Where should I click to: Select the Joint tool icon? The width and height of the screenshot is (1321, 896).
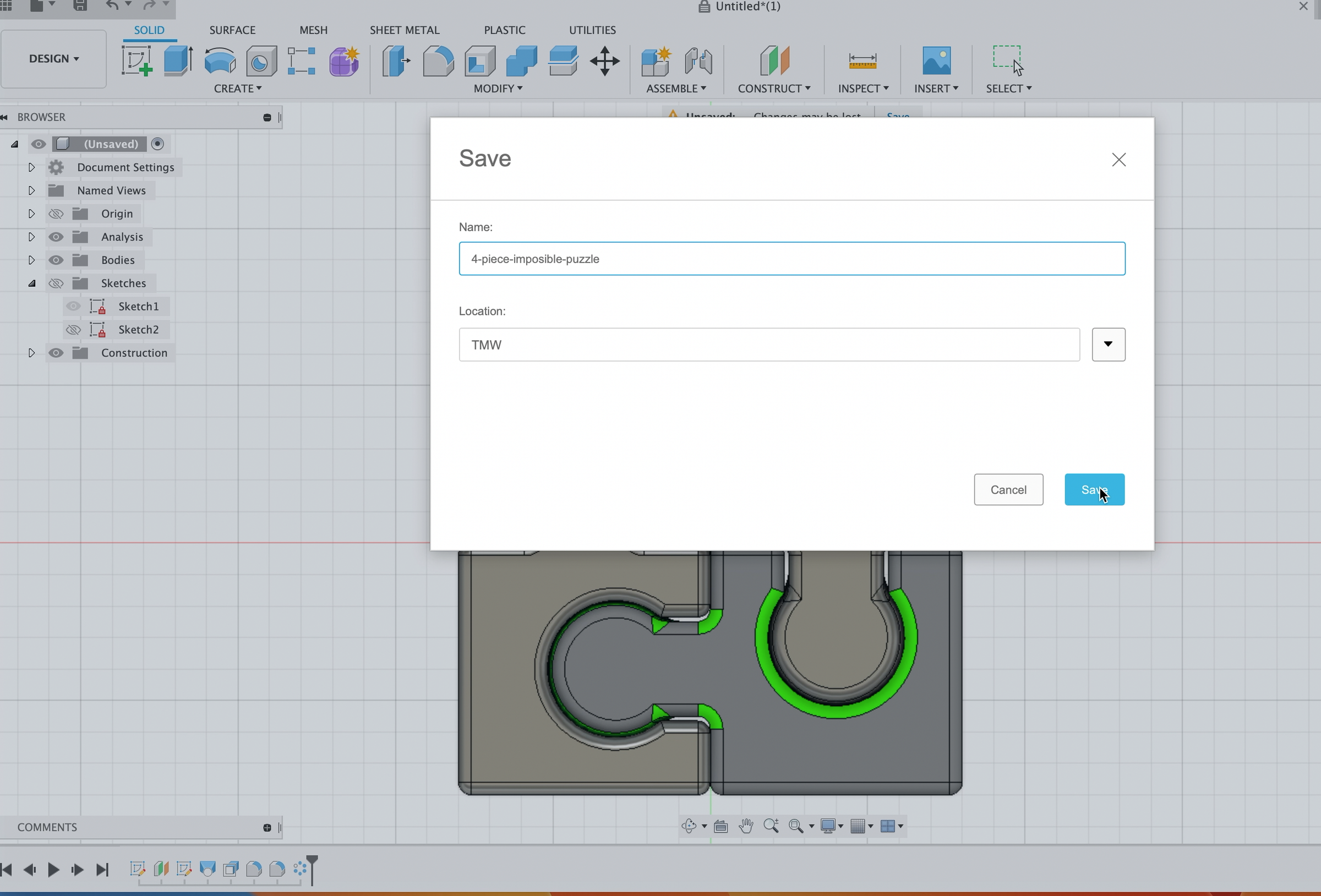[x=698, y=61]
